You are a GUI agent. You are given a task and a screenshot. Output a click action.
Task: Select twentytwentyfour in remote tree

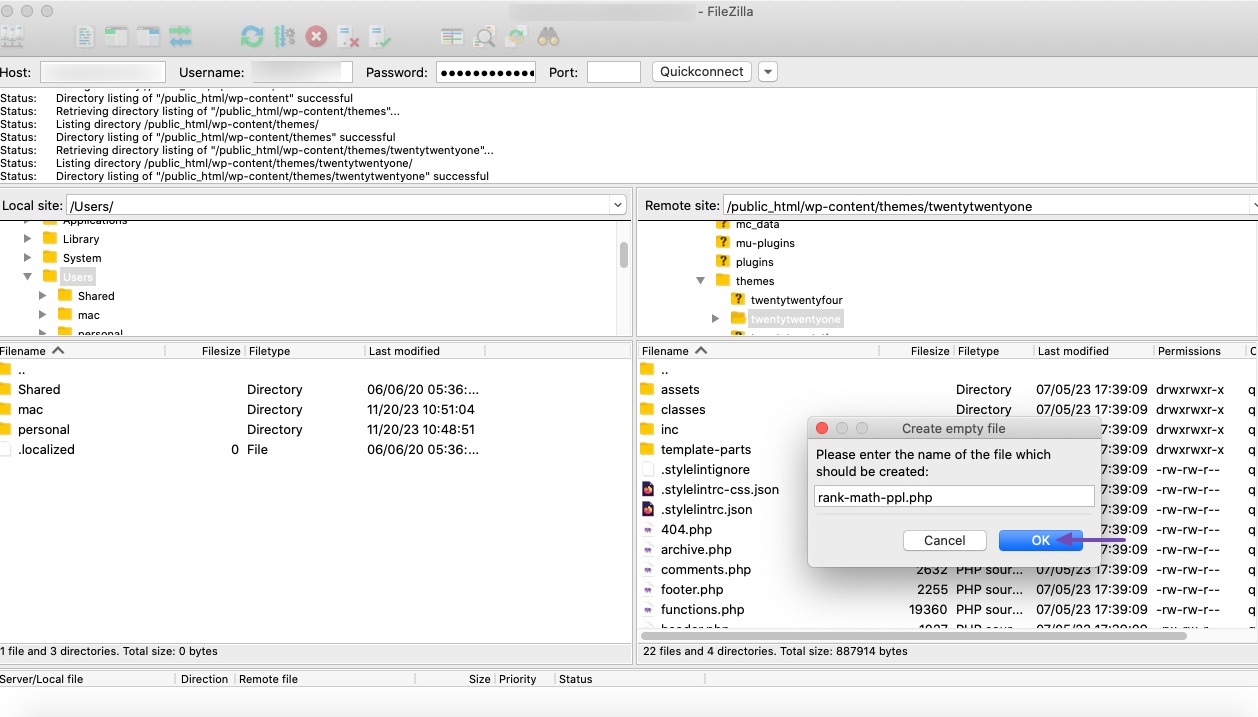coord(796,300)
